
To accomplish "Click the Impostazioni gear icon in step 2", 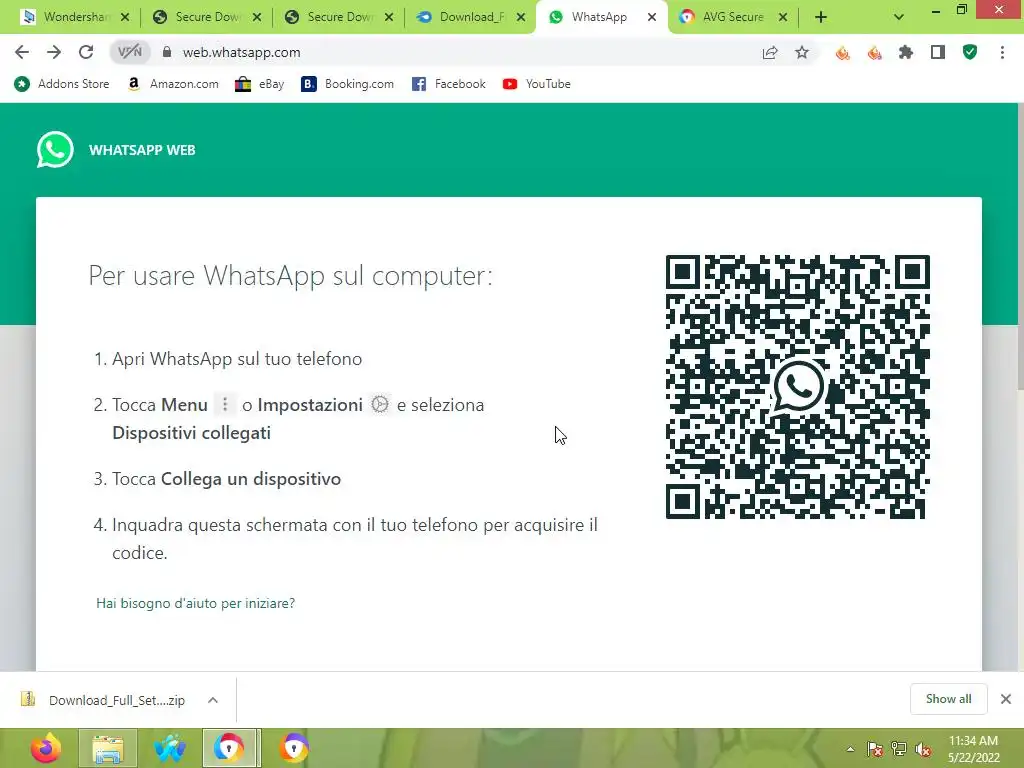I will (379, 404).
